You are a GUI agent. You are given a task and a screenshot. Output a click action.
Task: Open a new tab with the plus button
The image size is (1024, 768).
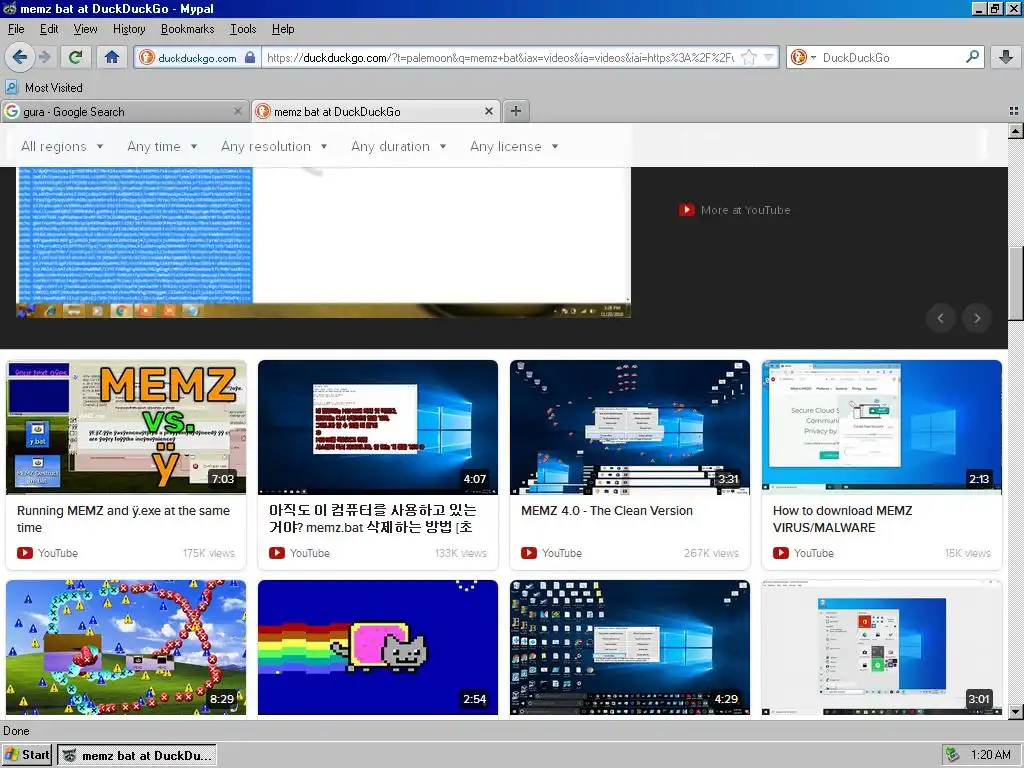point(516,111)
